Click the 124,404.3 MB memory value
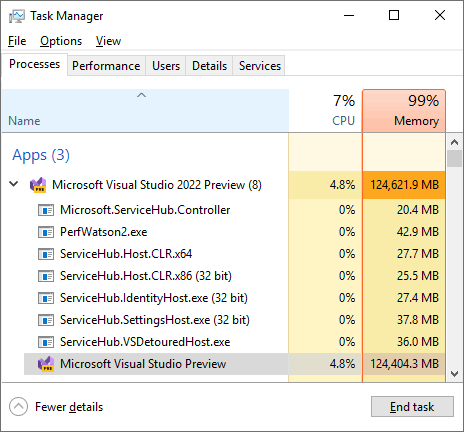This screenshot has height=432, width=464. pos(405,364)
